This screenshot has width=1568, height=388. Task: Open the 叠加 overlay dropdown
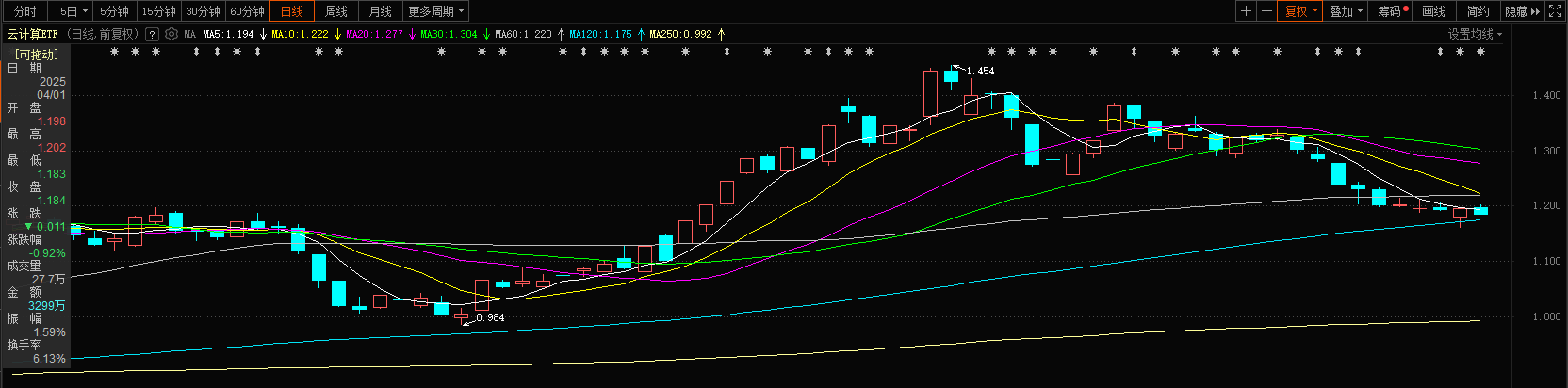click(x=1346, y=11)
